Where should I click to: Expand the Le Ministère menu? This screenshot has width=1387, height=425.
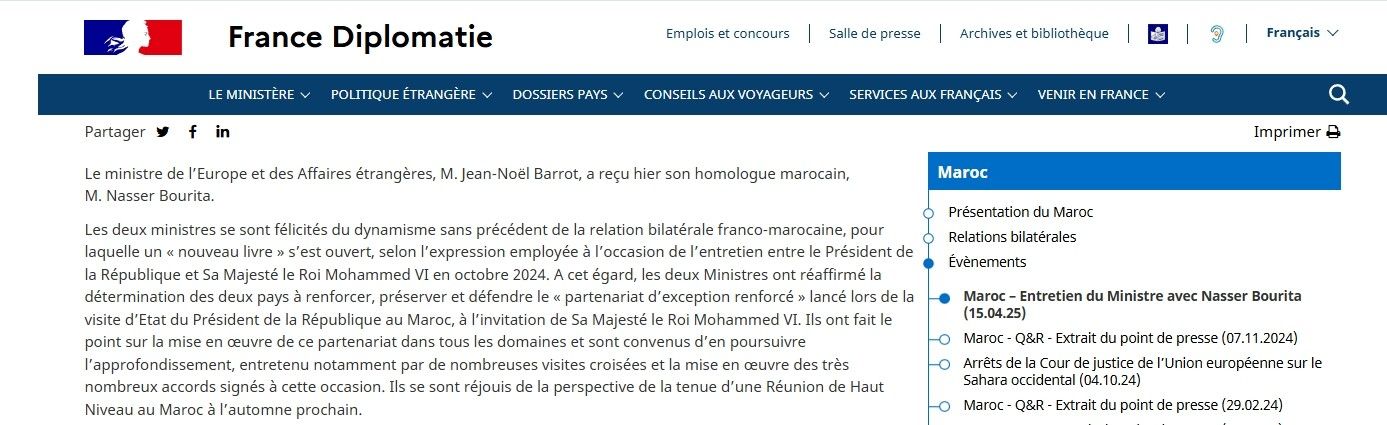point(259,95)
